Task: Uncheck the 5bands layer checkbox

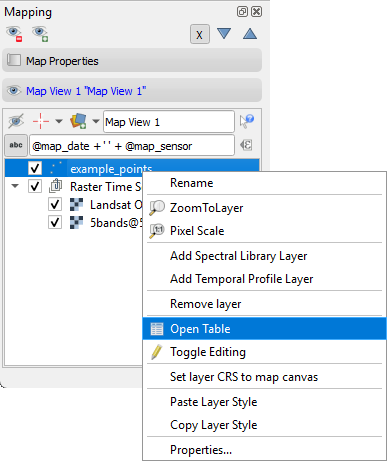Action: click(55, 222)
